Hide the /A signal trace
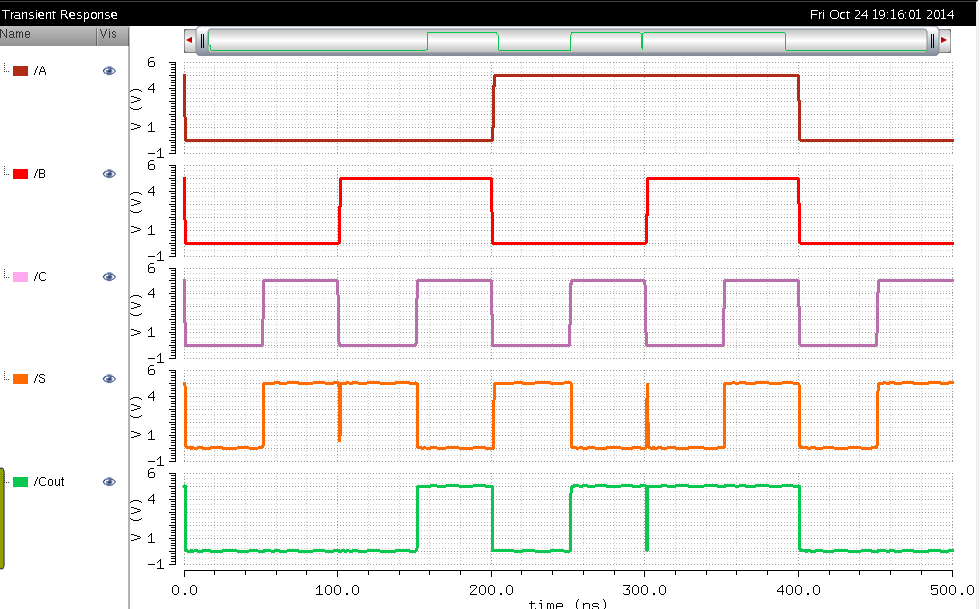Viewport: 980px width, 609px height. [x=109, y=71]
